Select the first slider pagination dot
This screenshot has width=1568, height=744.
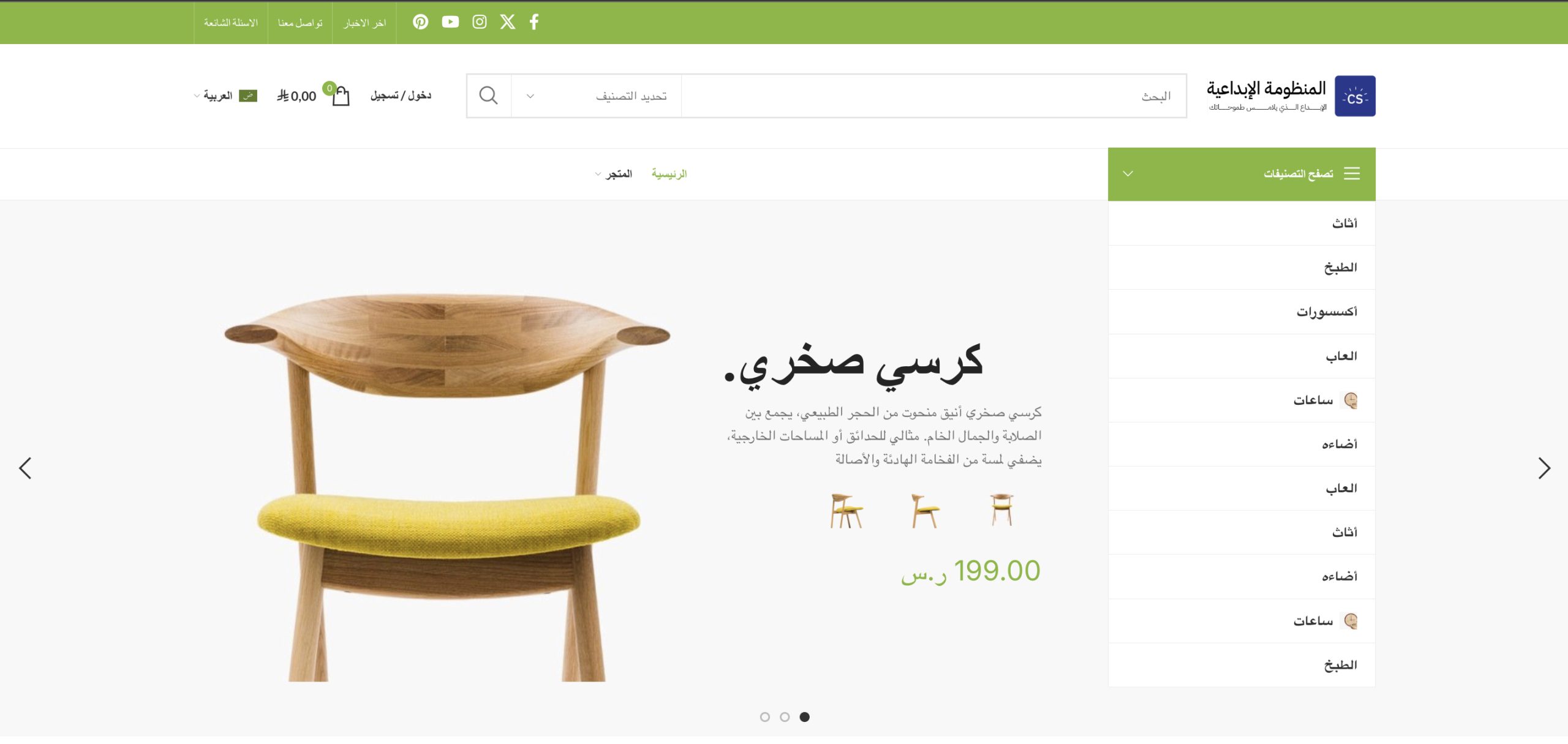tap(765, 717)
